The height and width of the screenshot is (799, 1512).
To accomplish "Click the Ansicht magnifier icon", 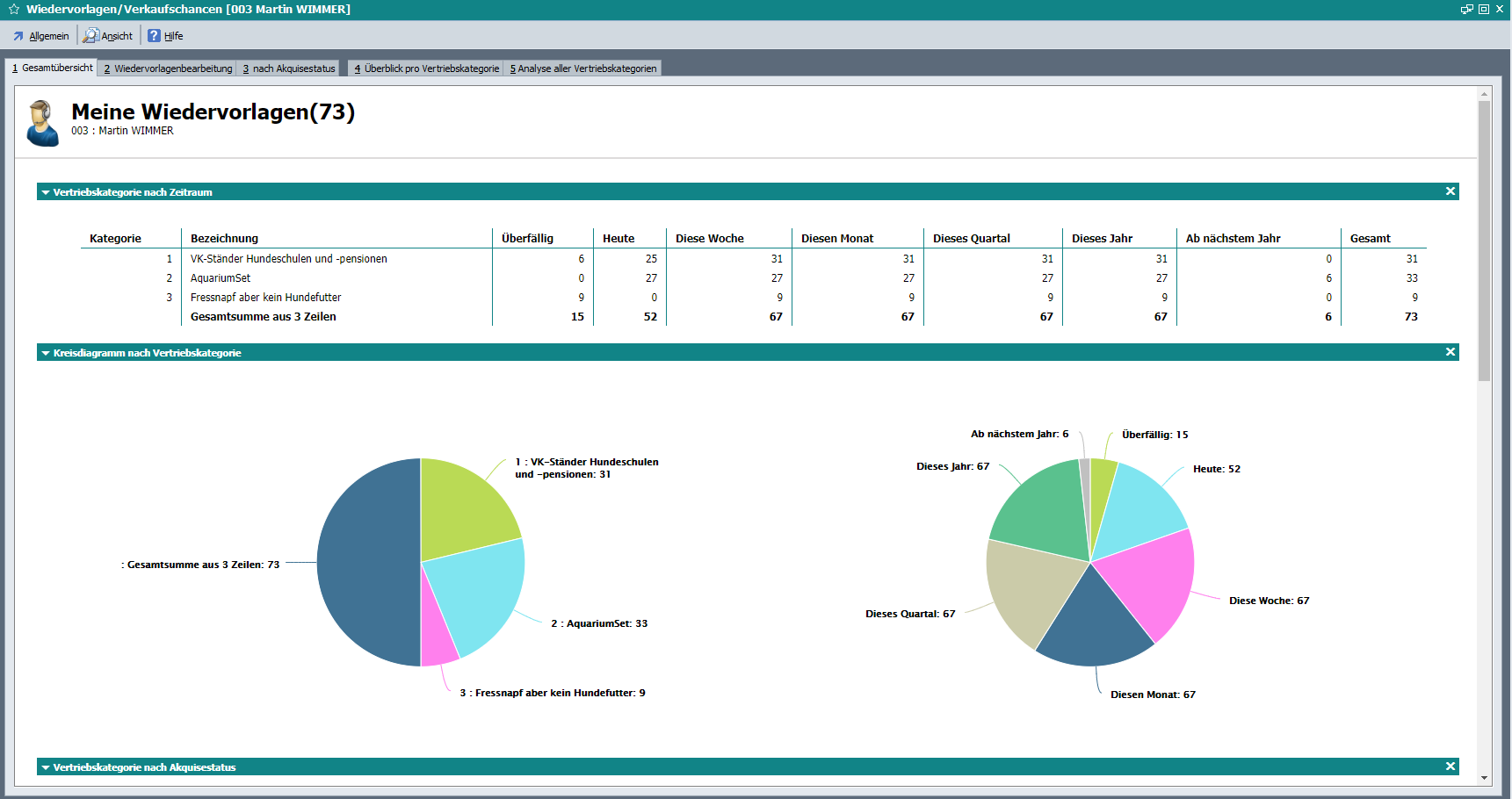I will point(91,36).
